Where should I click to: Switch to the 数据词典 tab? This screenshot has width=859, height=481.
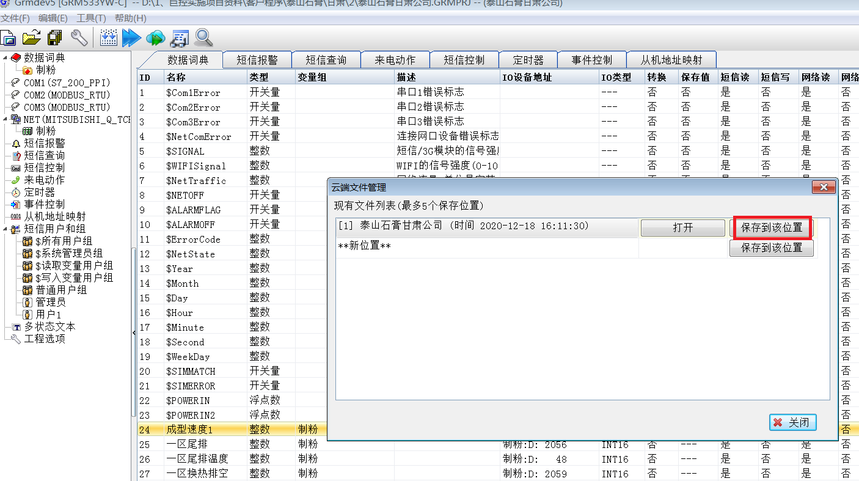187,60
